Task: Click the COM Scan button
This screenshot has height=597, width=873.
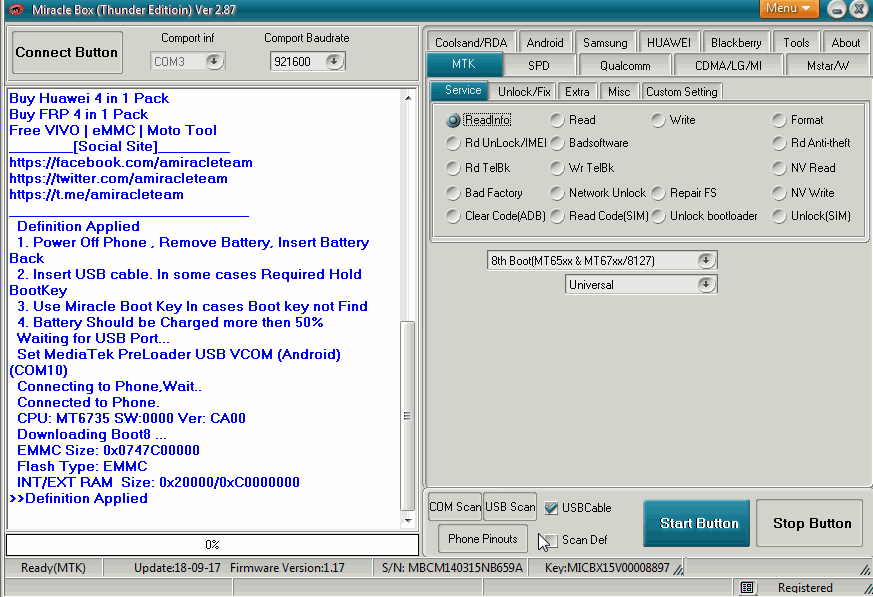Action: (x=455, y=507)
